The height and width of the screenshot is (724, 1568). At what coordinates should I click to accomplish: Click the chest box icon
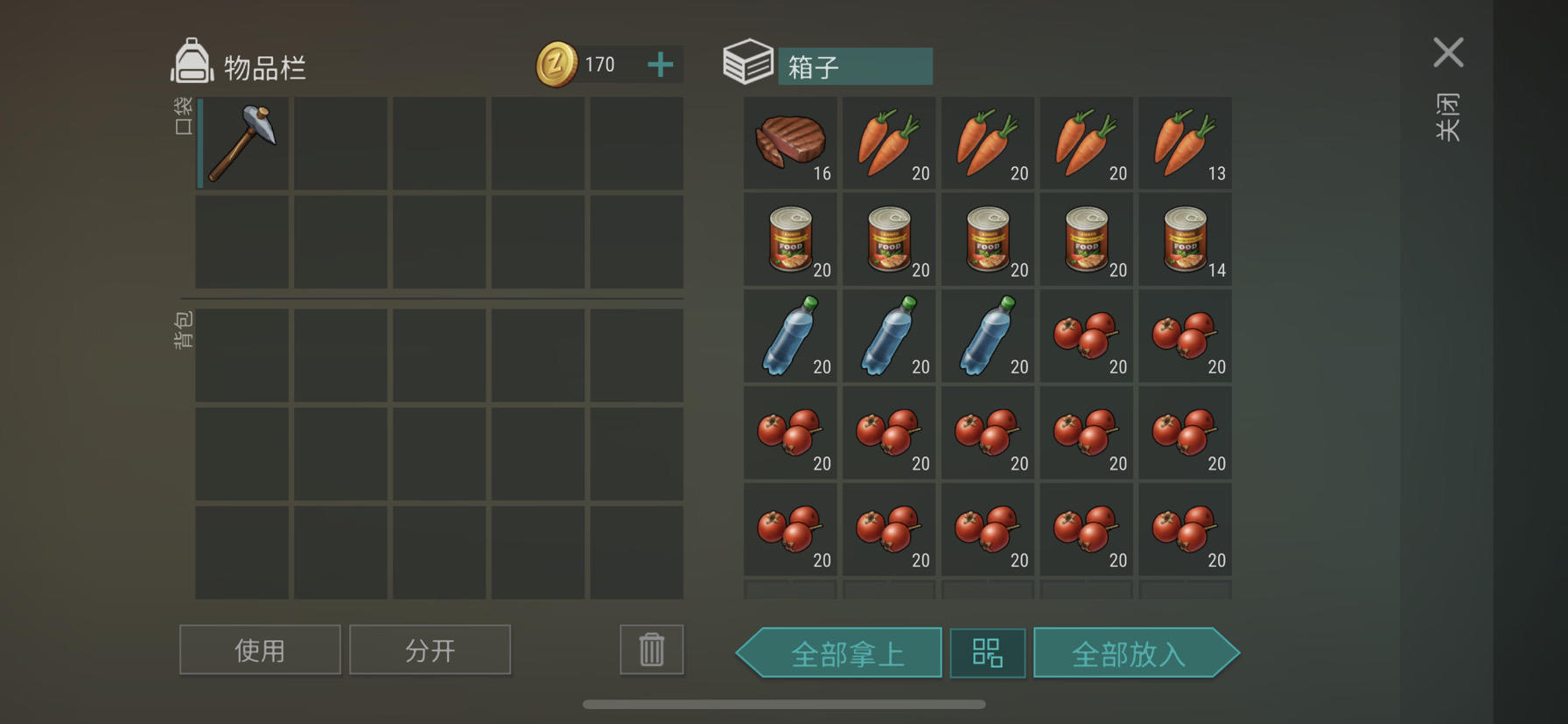click(x=748, y=61)
